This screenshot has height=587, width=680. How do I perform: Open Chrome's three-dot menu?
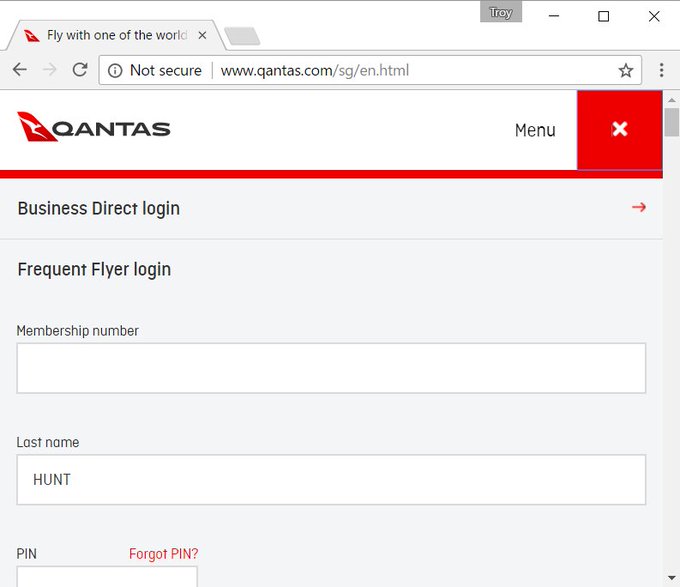click(x=661, y=70)
